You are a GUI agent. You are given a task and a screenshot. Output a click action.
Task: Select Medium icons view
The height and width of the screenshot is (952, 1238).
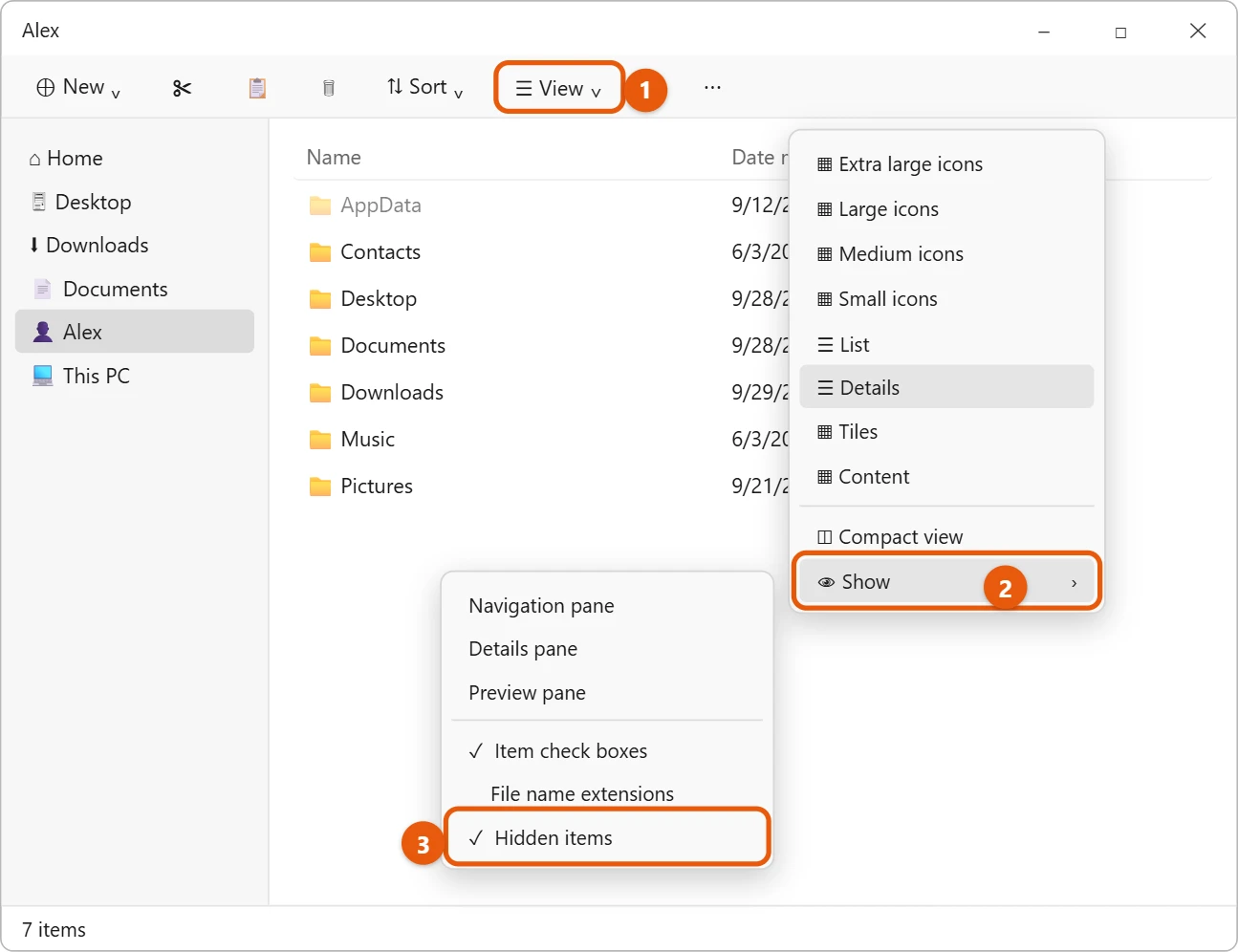click(x=946, y=254)
